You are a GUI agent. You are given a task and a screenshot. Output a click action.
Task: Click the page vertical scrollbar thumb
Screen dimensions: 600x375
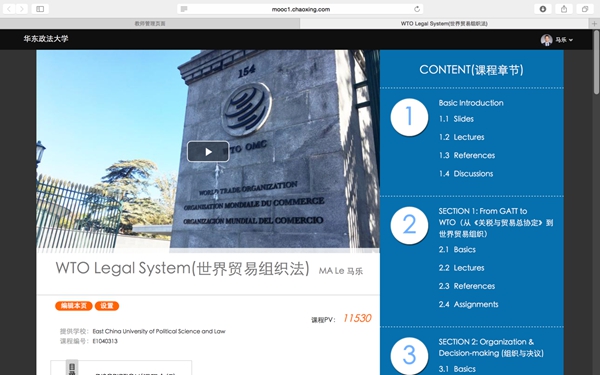click(x=596, y=62)
